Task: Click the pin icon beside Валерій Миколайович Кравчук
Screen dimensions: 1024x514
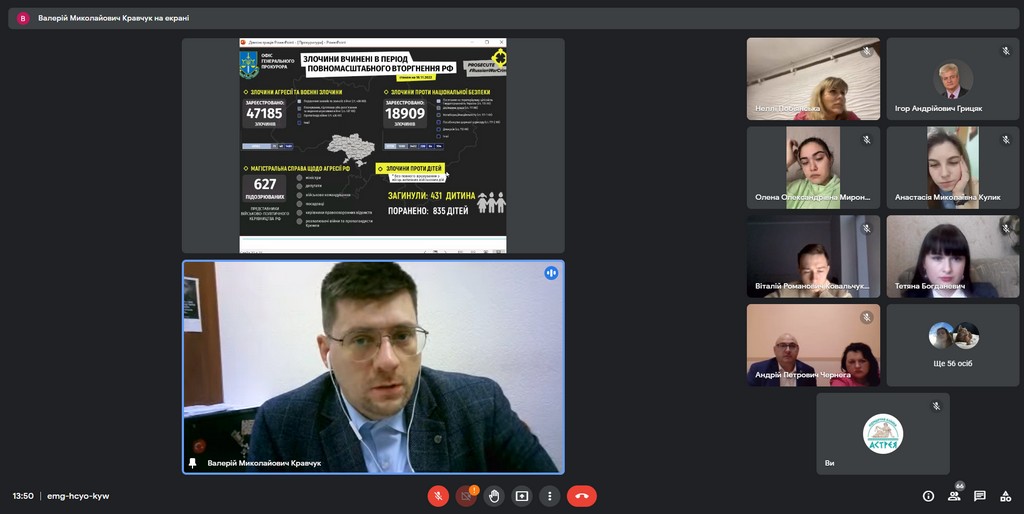Action: click(193, 463)
